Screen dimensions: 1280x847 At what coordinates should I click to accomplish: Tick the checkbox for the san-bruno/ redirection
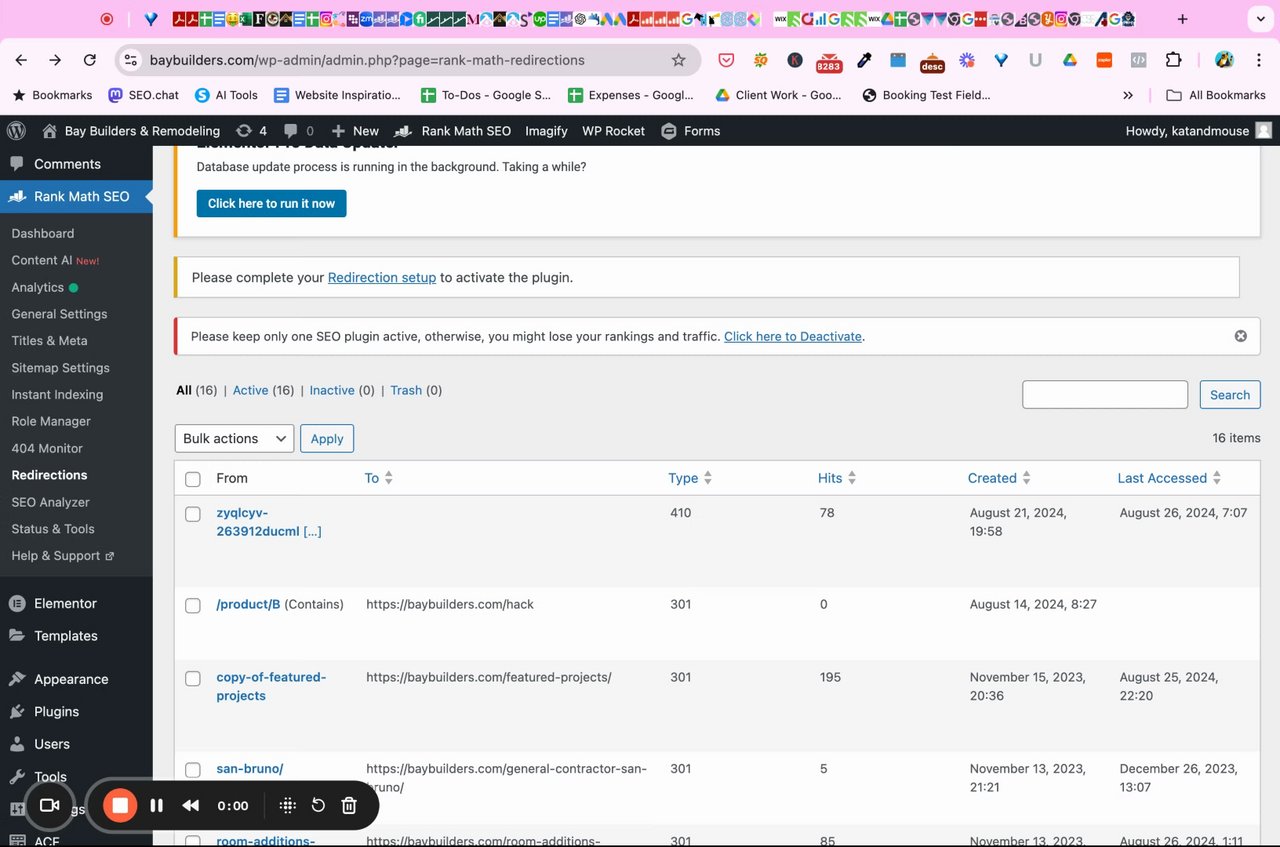(x=193, y=770)
